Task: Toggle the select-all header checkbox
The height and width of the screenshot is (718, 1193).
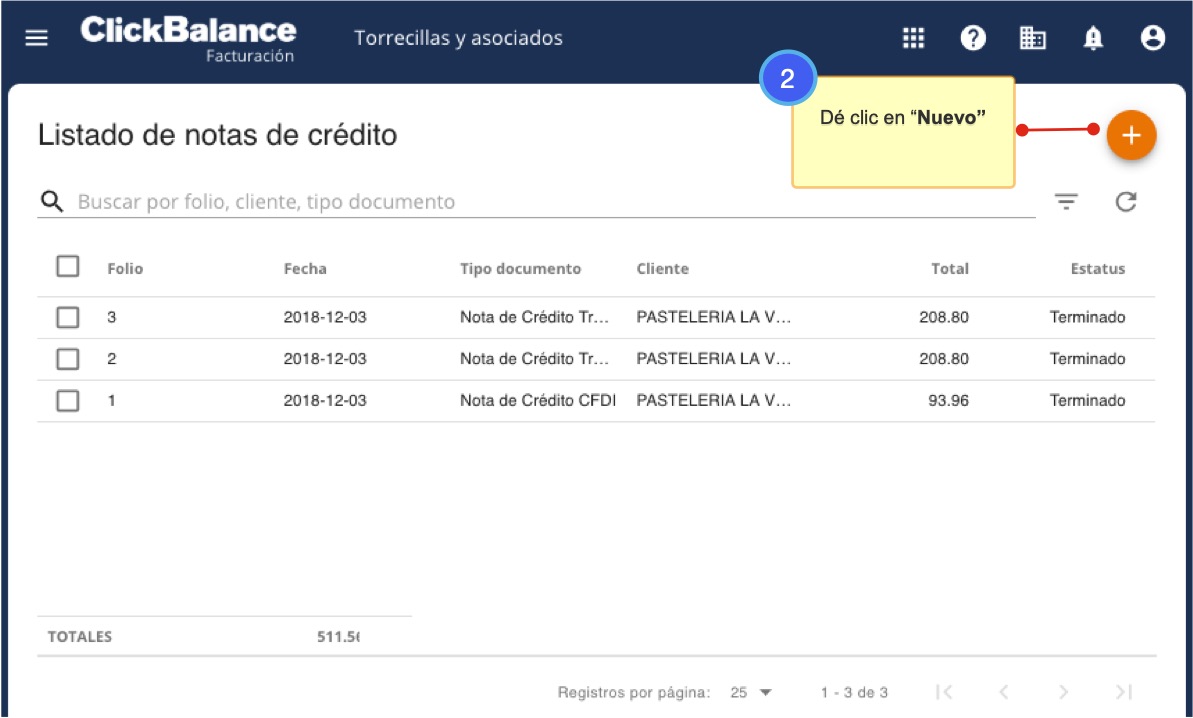Action: coord(68,267)
